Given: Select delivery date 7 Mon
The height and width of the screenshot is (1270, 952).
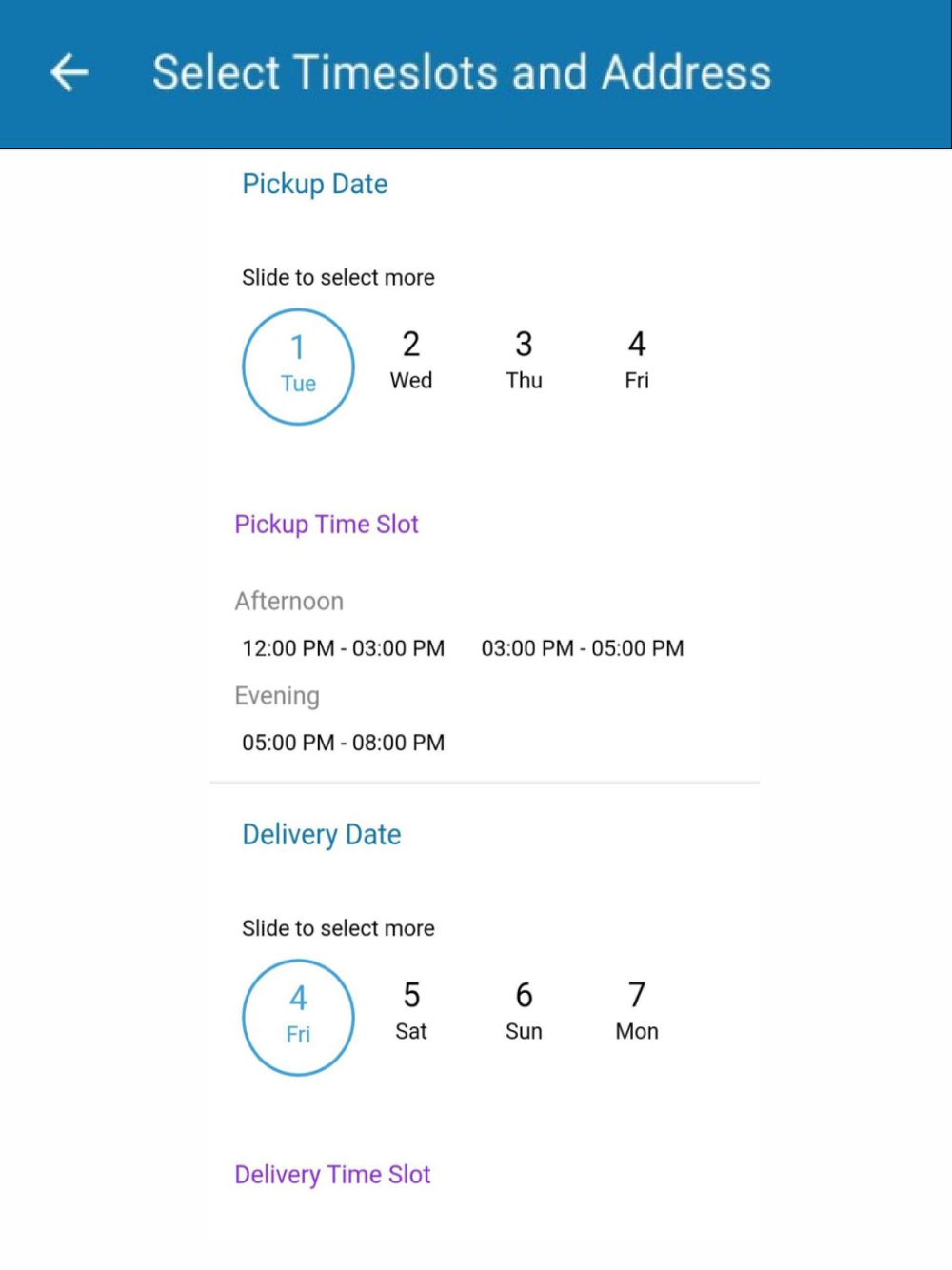Looking at the screenshot, I should tap(637, 1011).
